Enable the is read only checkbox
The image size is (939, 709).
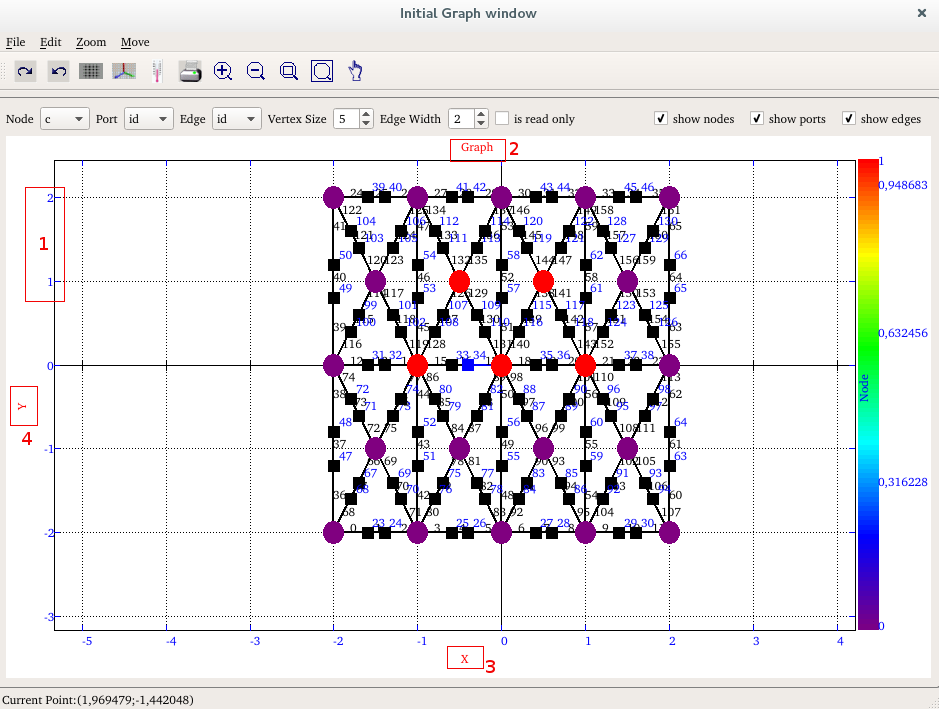[502, 119]
